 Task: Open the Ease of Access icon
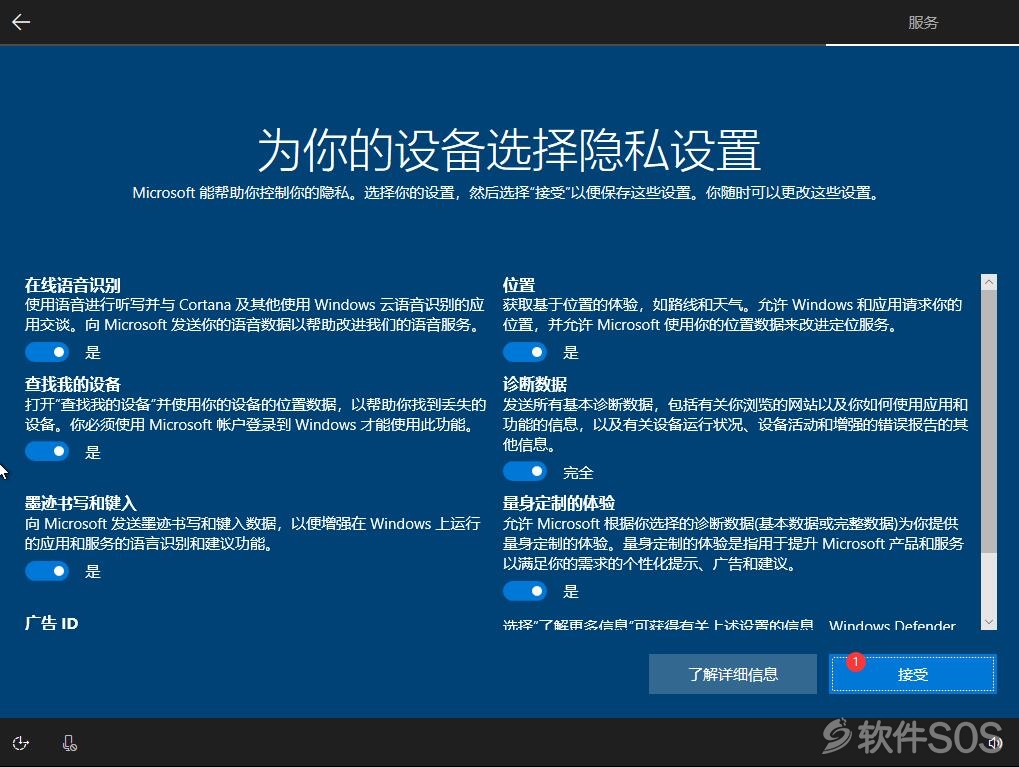21,743
